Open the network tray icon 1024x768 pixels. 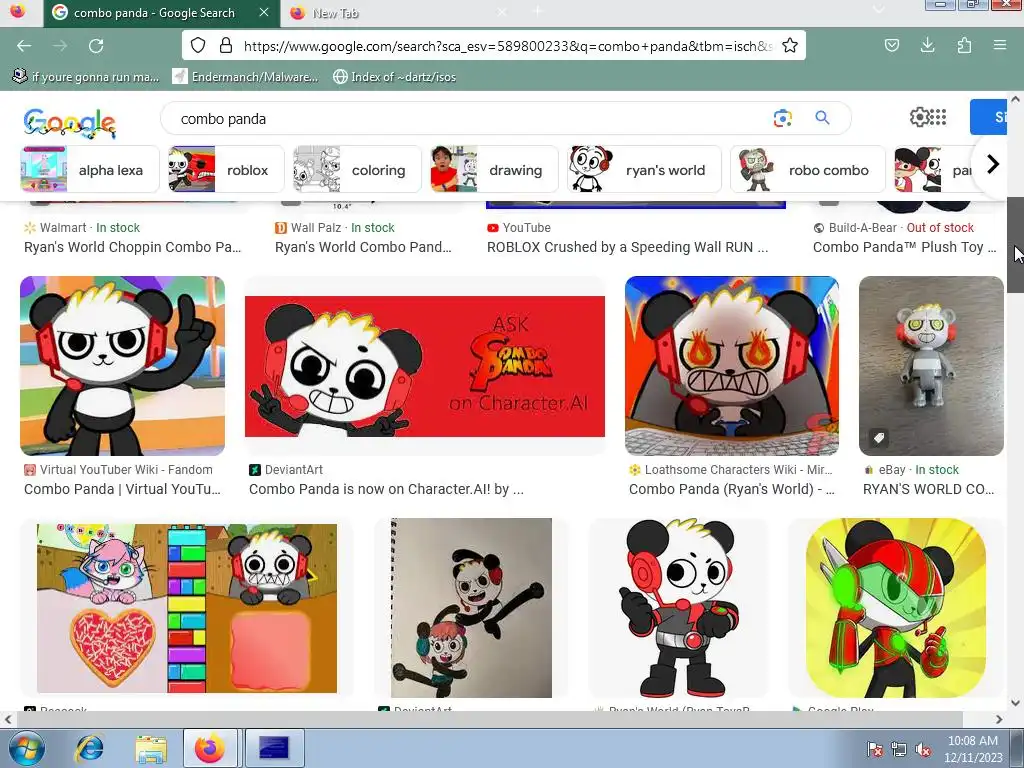click(x=899, y=750)
